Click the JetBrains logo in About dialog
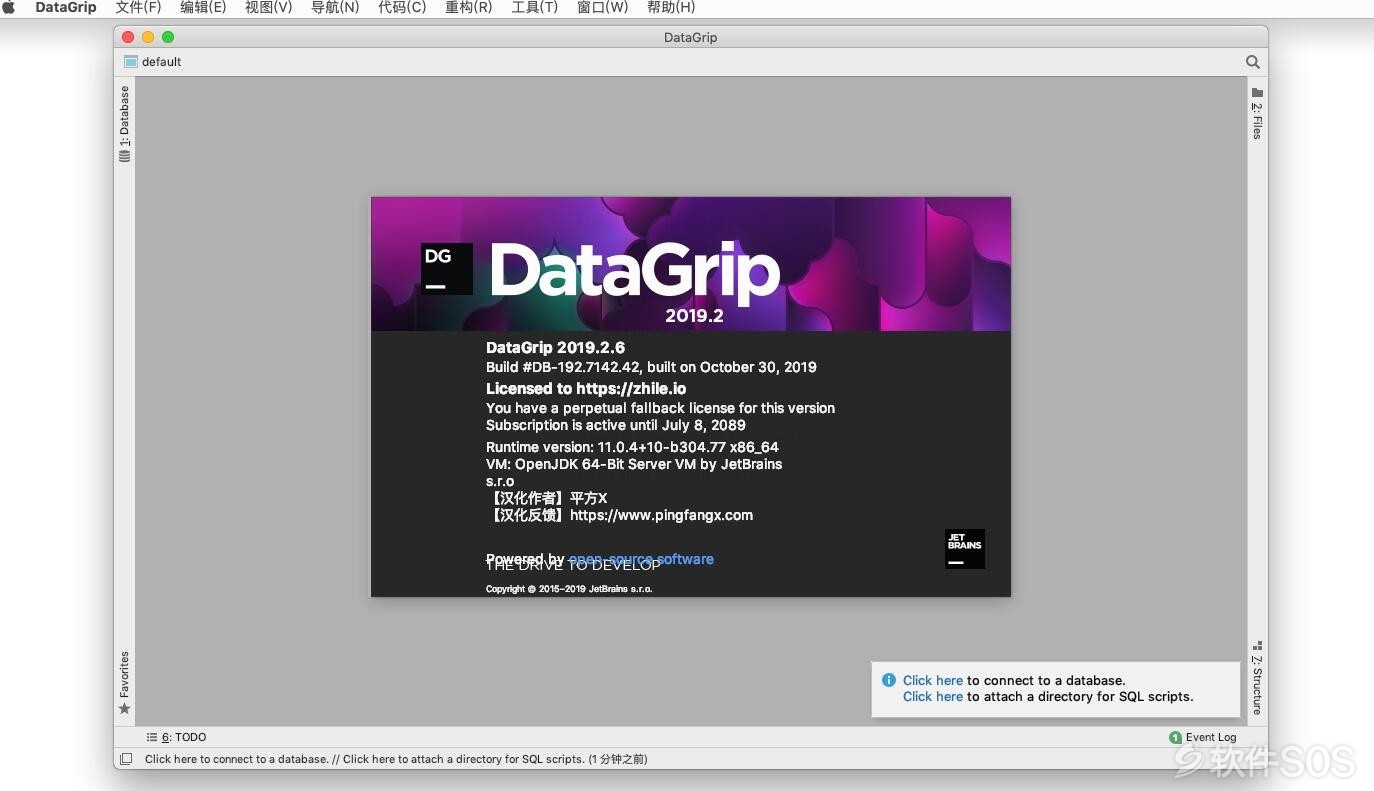This screenshot has width=1374, height=791. click(x=965, y=549)
